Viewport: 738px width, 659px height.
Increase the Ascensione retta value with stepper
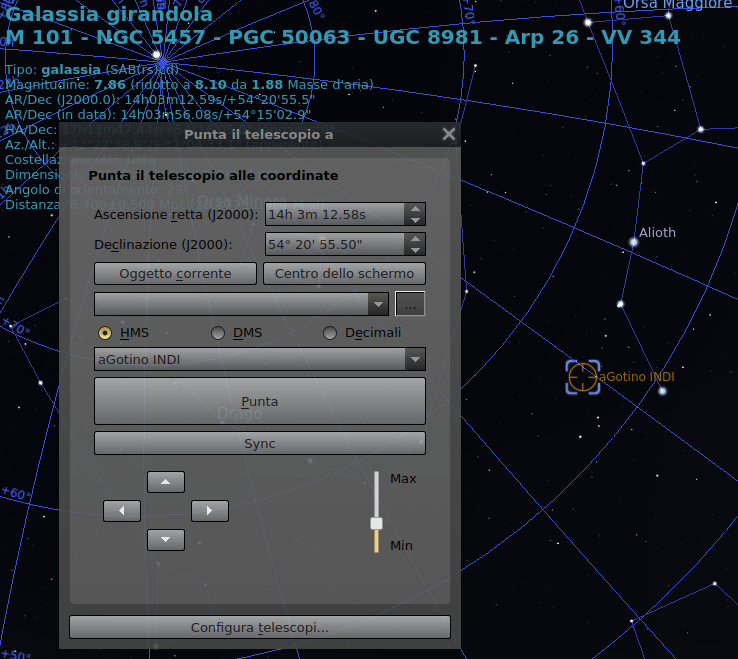[415, 209]
